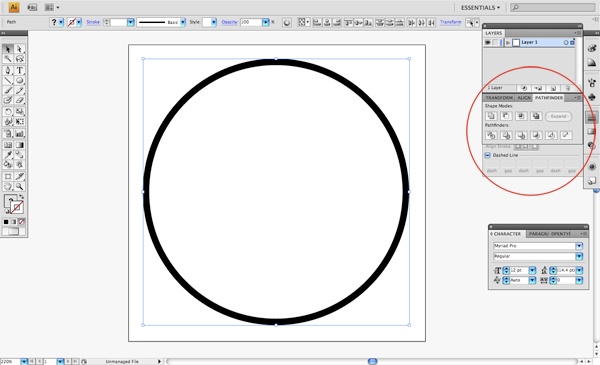Select the Lasso tool
Viewport: 600px width, 365px height.
(20, 59)
